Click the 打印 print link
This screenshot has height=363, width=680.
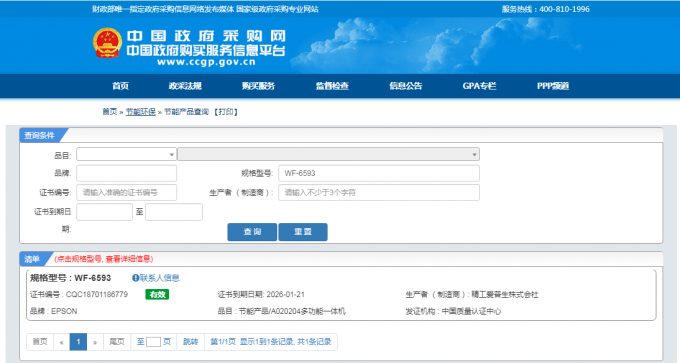pos(226,112)
